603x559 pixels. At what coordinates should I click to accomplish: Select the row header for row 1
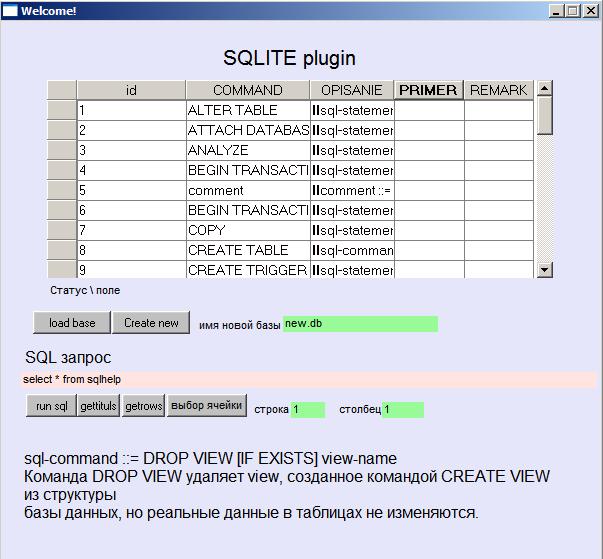(x=62, y=110)
